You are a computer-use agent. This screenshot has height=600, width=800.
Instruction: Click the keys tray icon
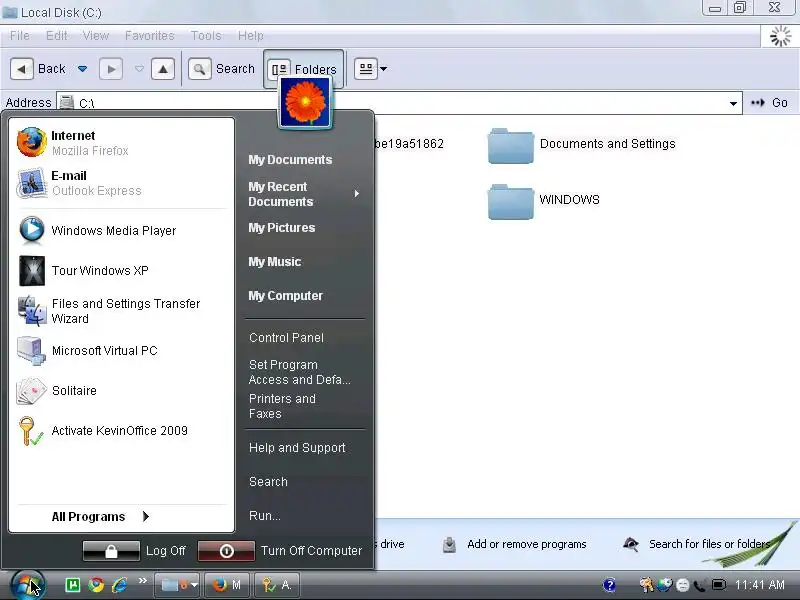(647, 585)
